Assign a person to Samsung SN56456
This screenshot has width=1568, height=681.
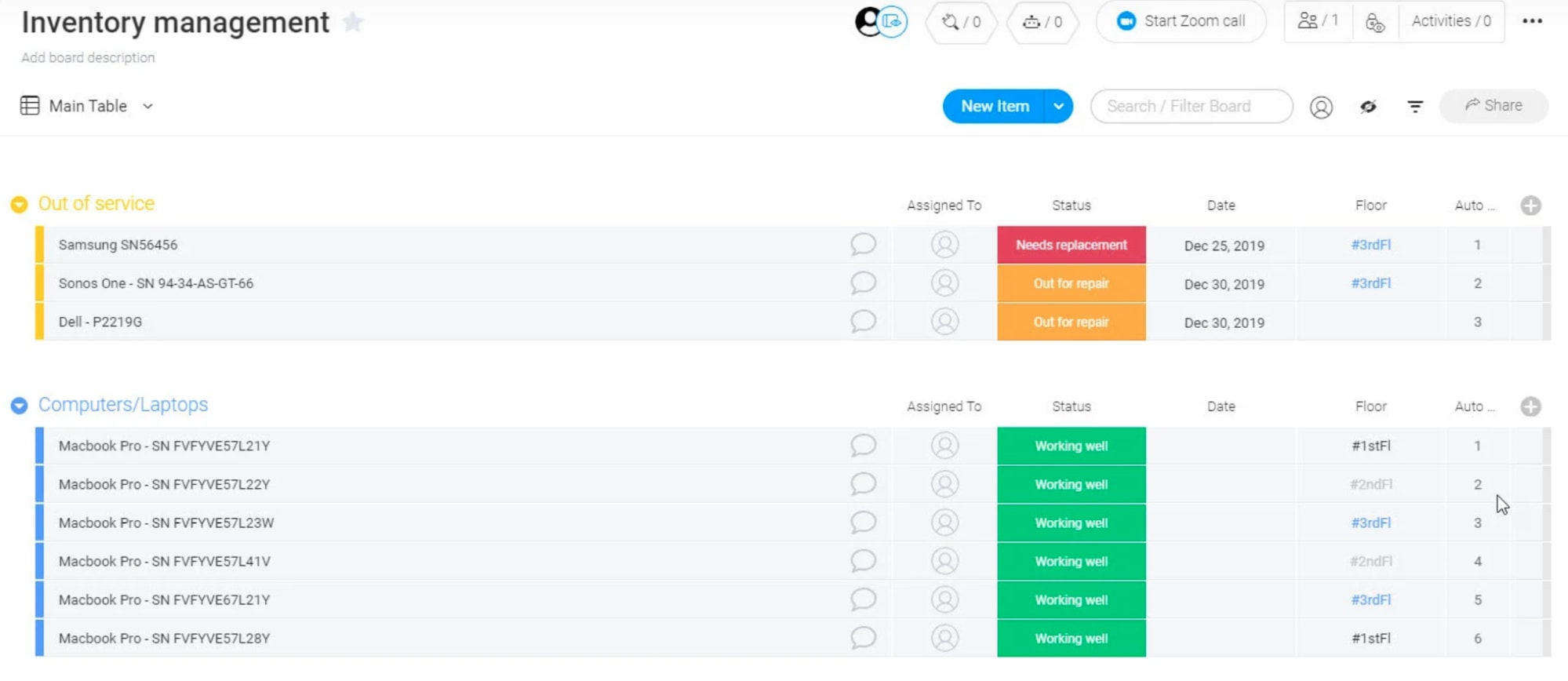944,245
